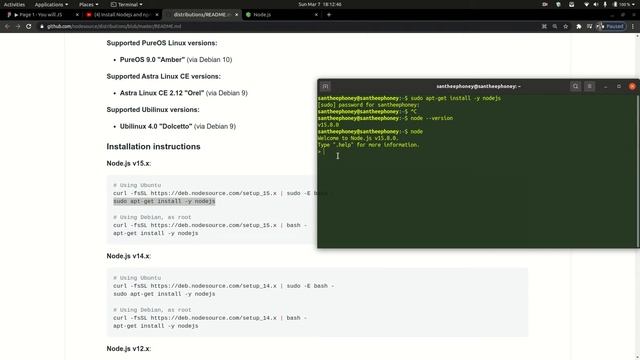This screenshot has width=640, height=360.
Task: Click 'PureOS 9.0 Amber' list item
Action: point(176,60)
